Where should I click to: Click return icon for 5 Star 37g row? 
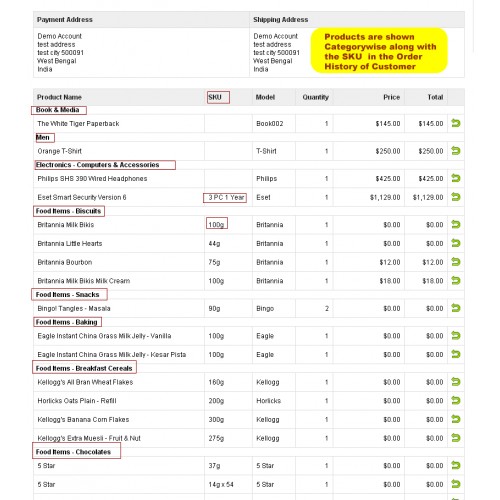tap(456, 465)
